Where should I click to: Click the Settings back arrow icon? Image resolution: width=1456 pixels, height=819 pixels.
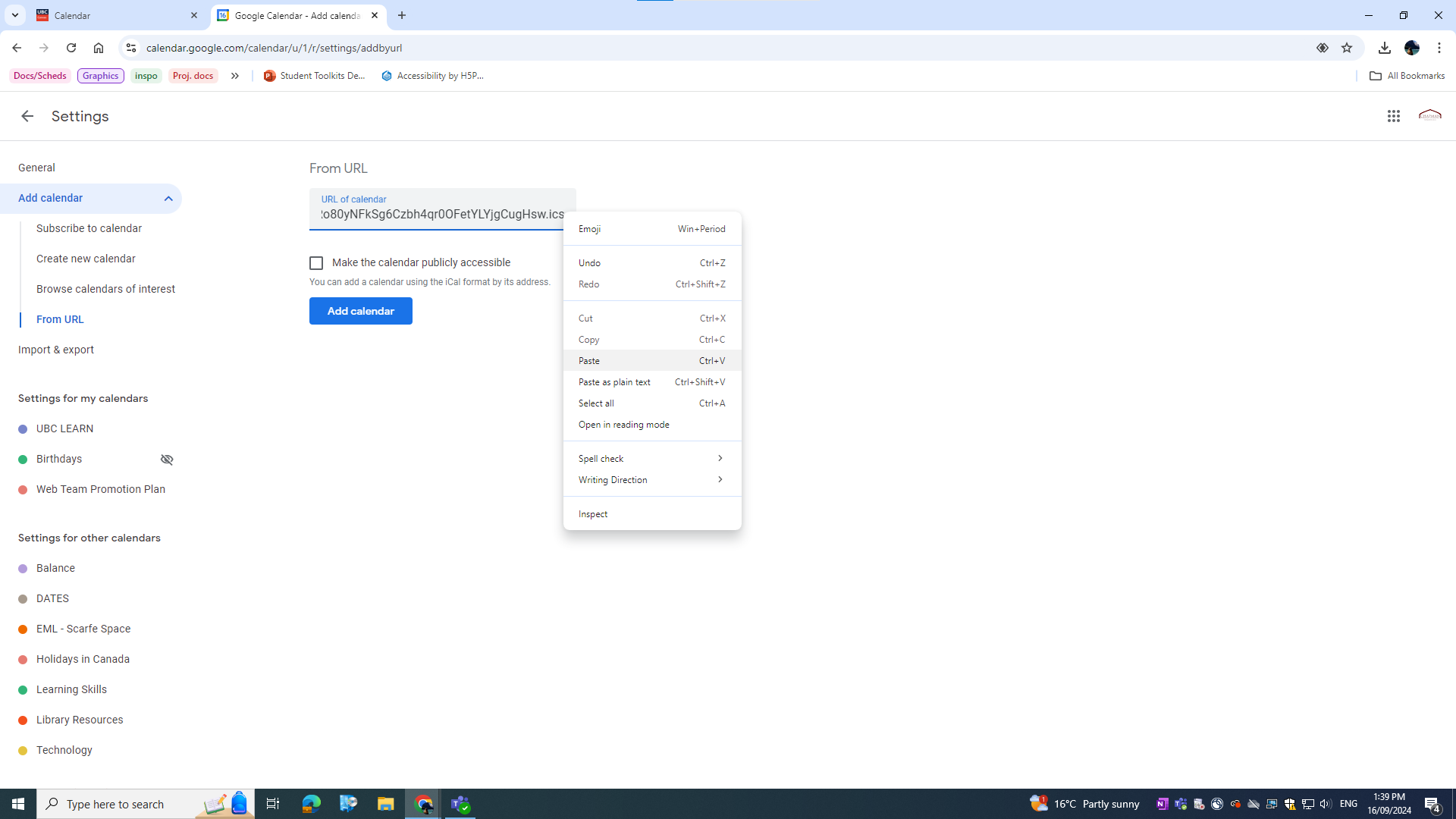point(27,116)
